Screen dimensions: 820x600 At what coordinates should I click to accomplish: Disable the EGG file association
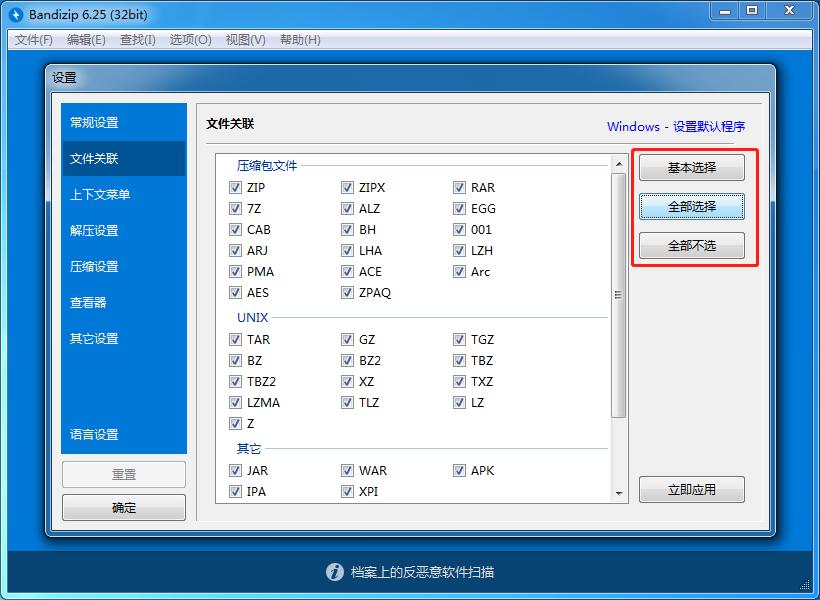pyautogui.click(x=459, y=208)
